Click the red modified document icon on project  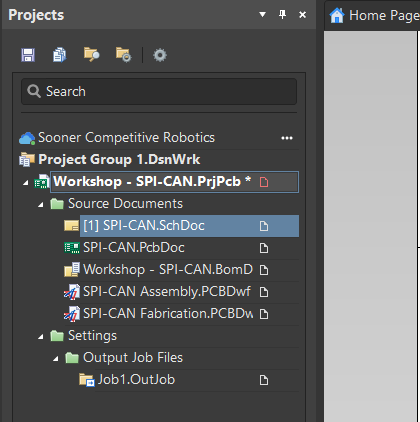pyautogui.click(x=264, y=182)
